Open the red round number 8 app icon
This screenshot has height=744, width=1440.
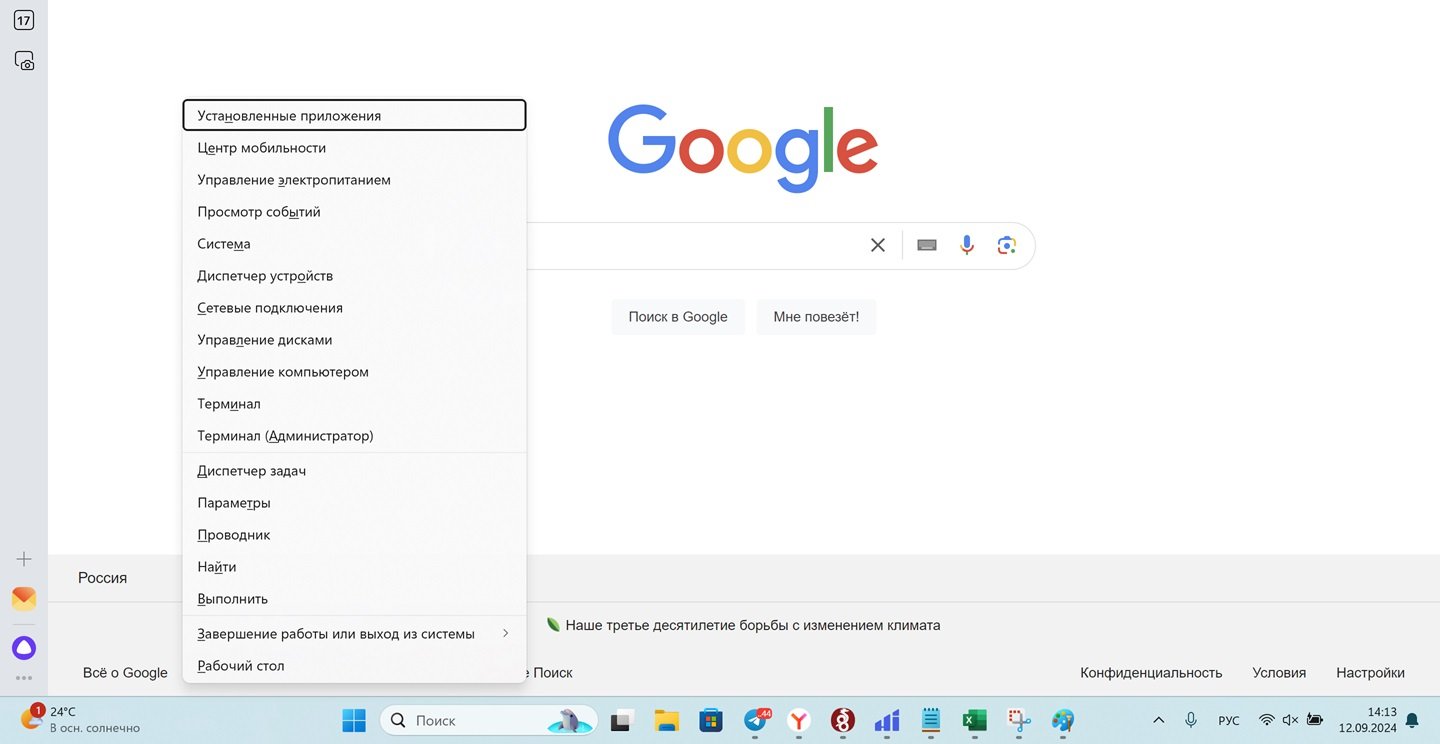click(x=843, y=720)
